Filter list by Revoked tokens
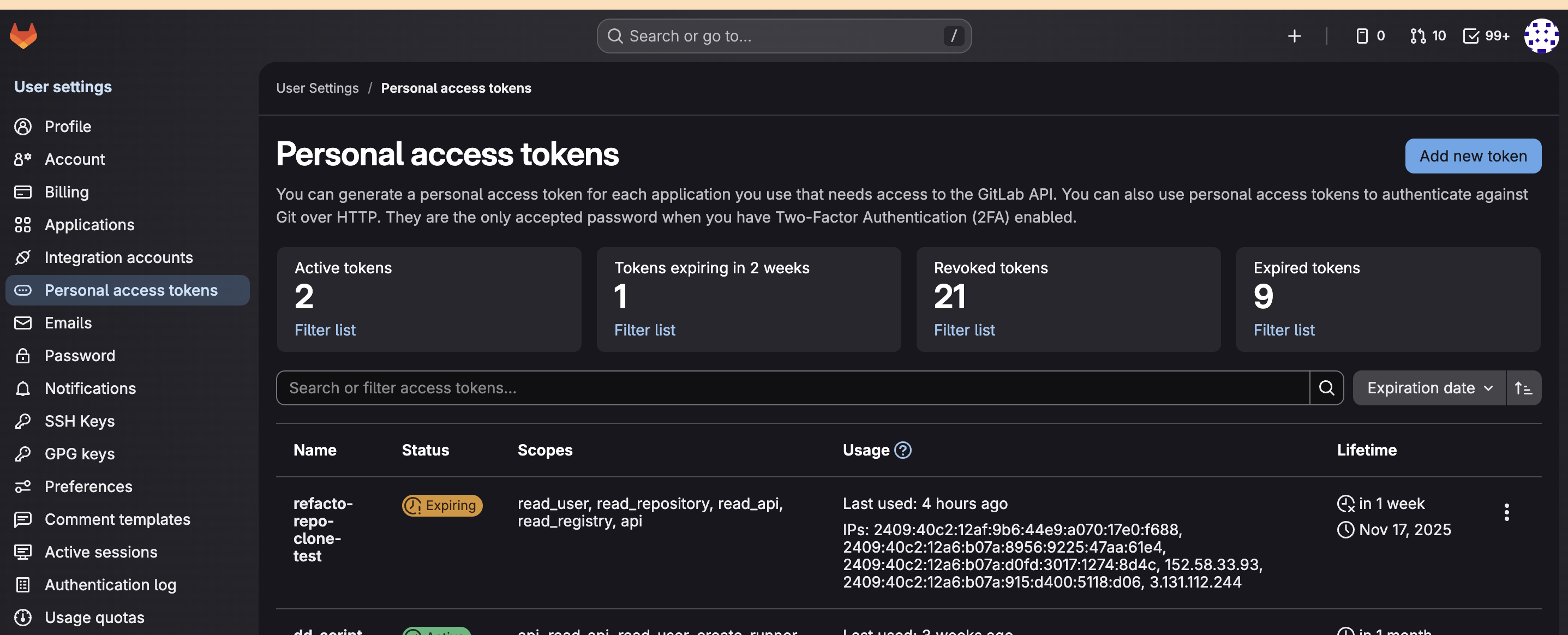Viewport: 1568px width, 635px height. (964, 330)
